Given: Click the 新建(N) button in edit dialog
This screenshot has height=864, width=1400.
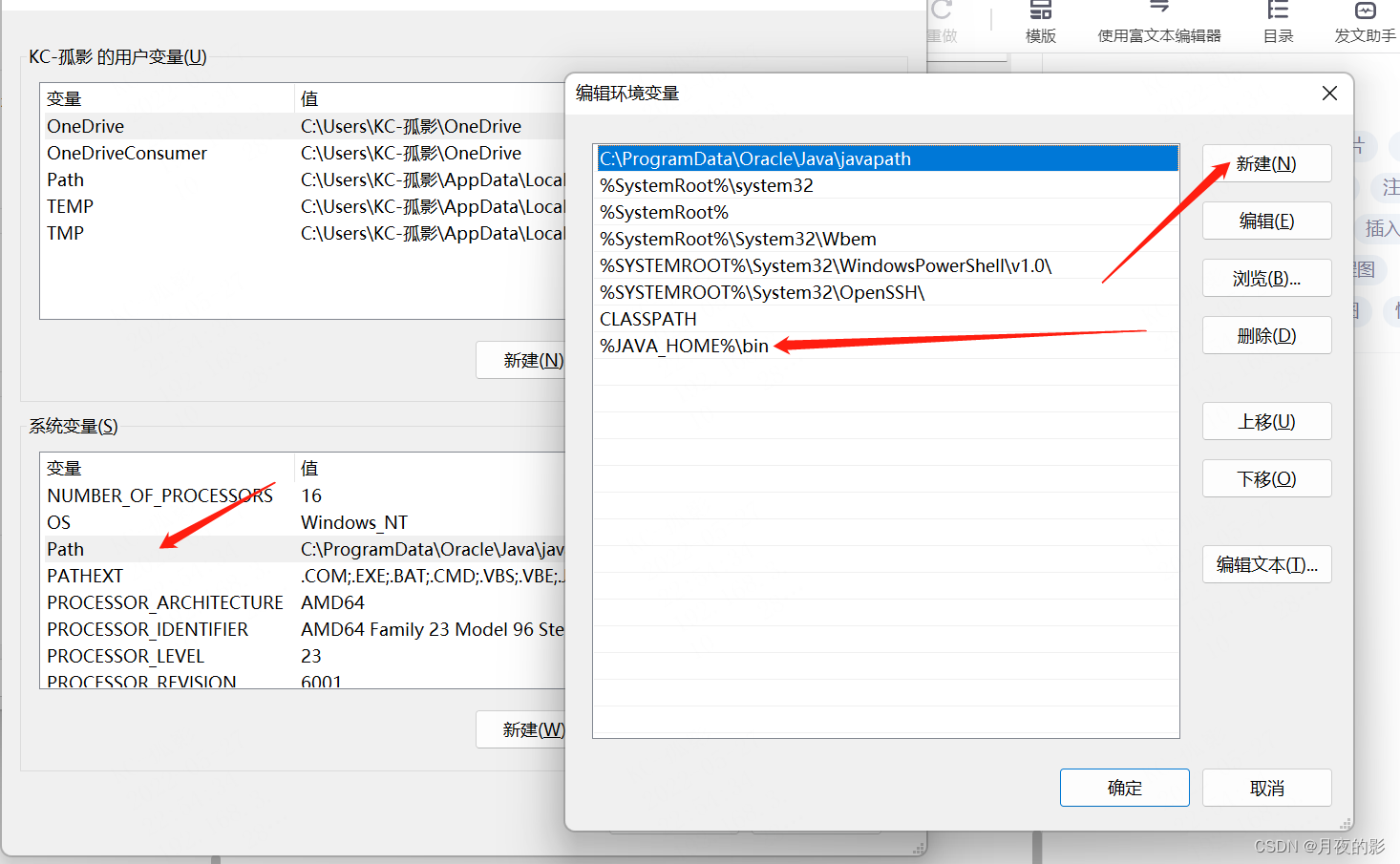Looking at the screenshot, I should click(x=1266, y=163).
